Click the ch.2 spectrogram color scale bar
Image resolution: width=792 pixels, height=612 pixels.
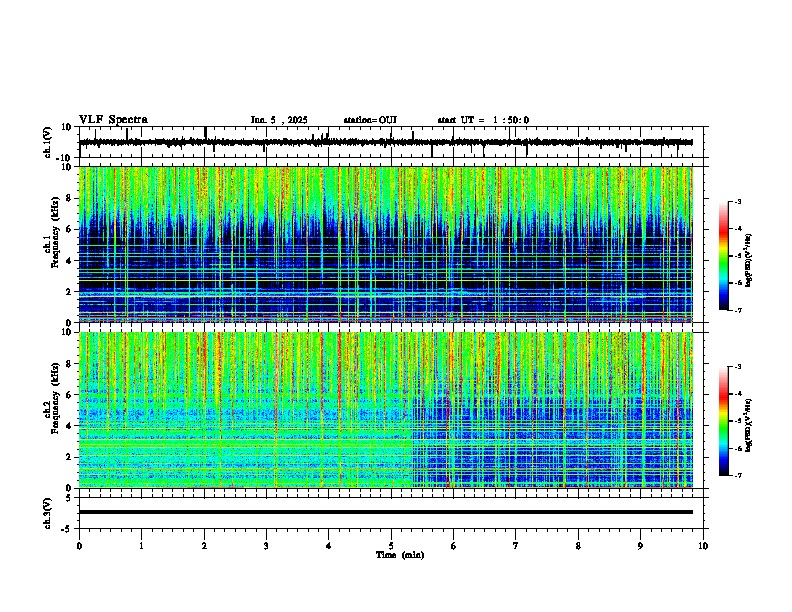point(723,421)
